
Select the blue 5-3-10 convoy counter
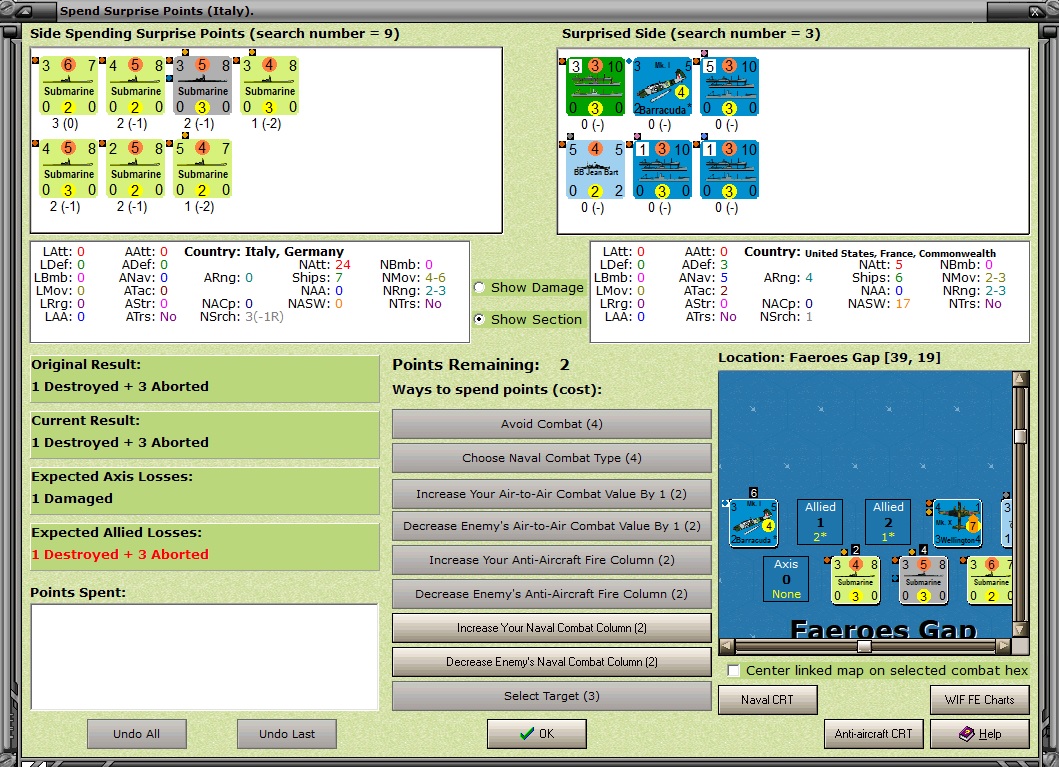coord(729,86)
